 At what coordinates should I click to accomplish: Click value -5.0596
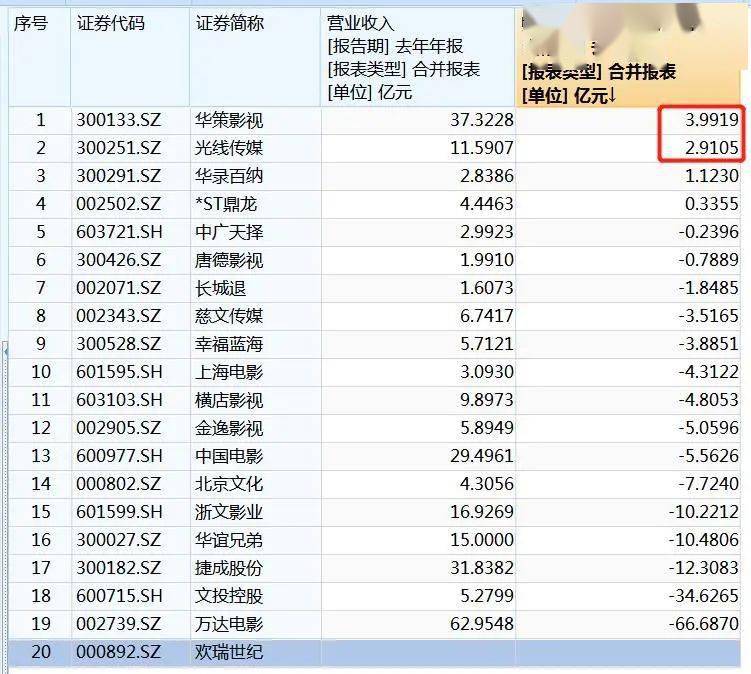(x=708, y=428)
